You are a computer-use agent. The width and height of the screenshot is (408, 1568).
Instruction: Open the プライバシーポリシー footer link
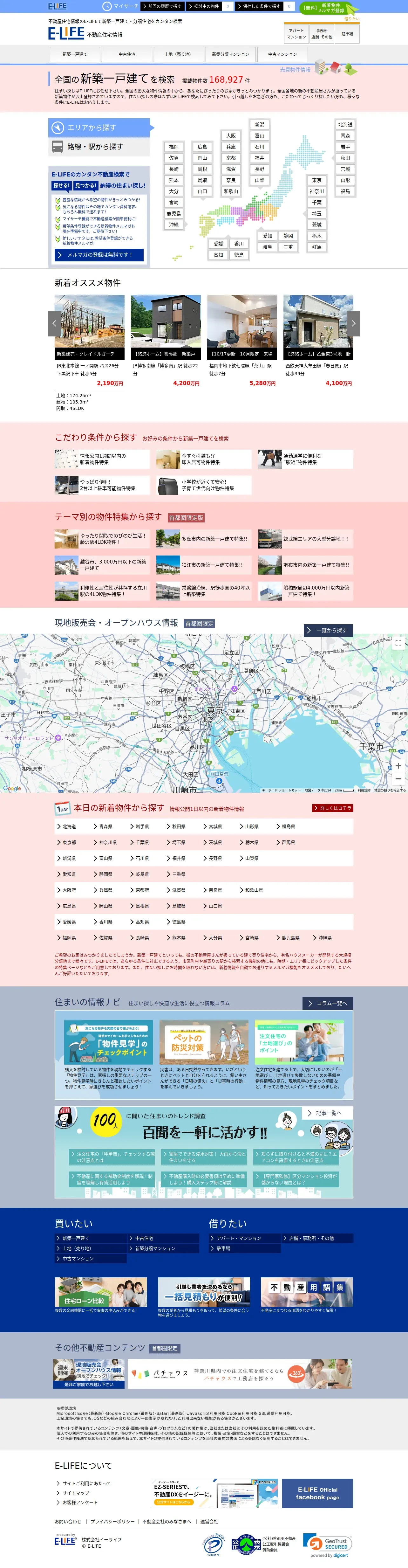[x=112, y=1521]
